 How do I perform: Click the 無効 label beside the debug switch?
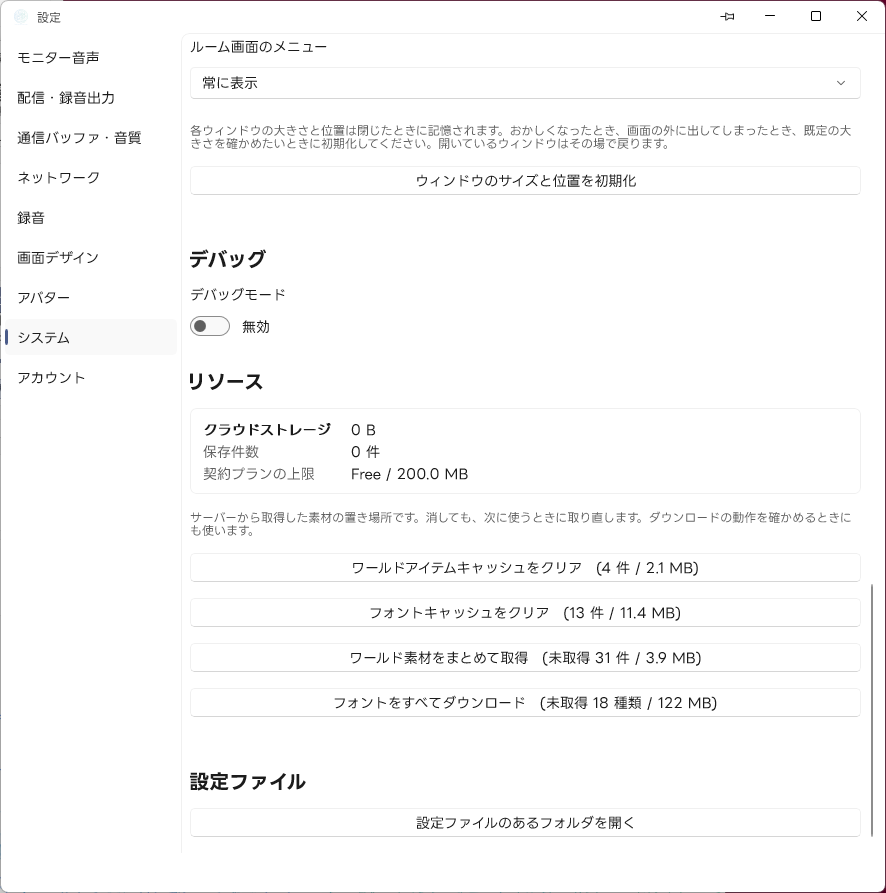pyautogui.click(x=256, y=327)
